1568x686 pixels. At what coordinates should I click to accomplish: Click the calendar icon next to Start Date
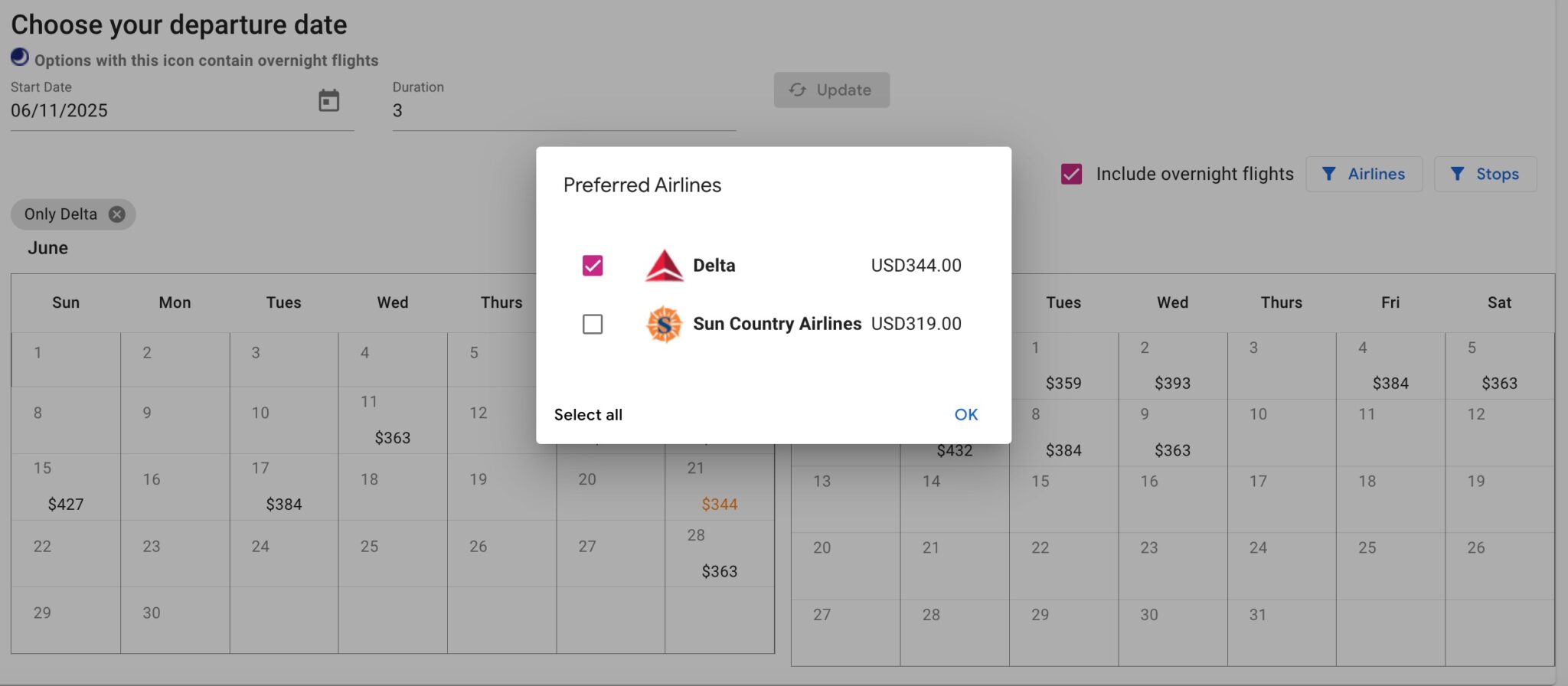[329, 100]
